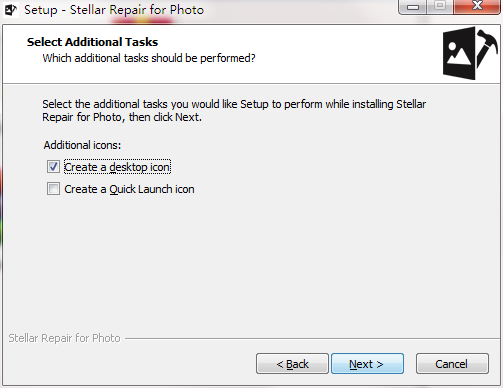Click the "Create a desktop icon" label text
The width and height of the screenshot is (503, 388).
[x=117, y=167]
